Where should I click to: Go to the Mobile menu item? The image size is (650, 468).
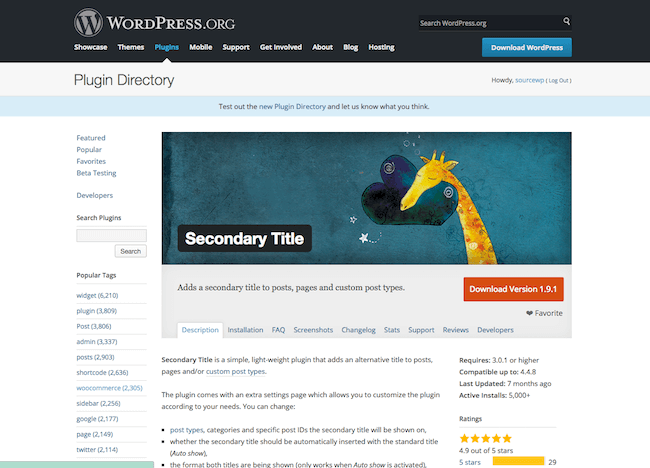pos(201,47)
